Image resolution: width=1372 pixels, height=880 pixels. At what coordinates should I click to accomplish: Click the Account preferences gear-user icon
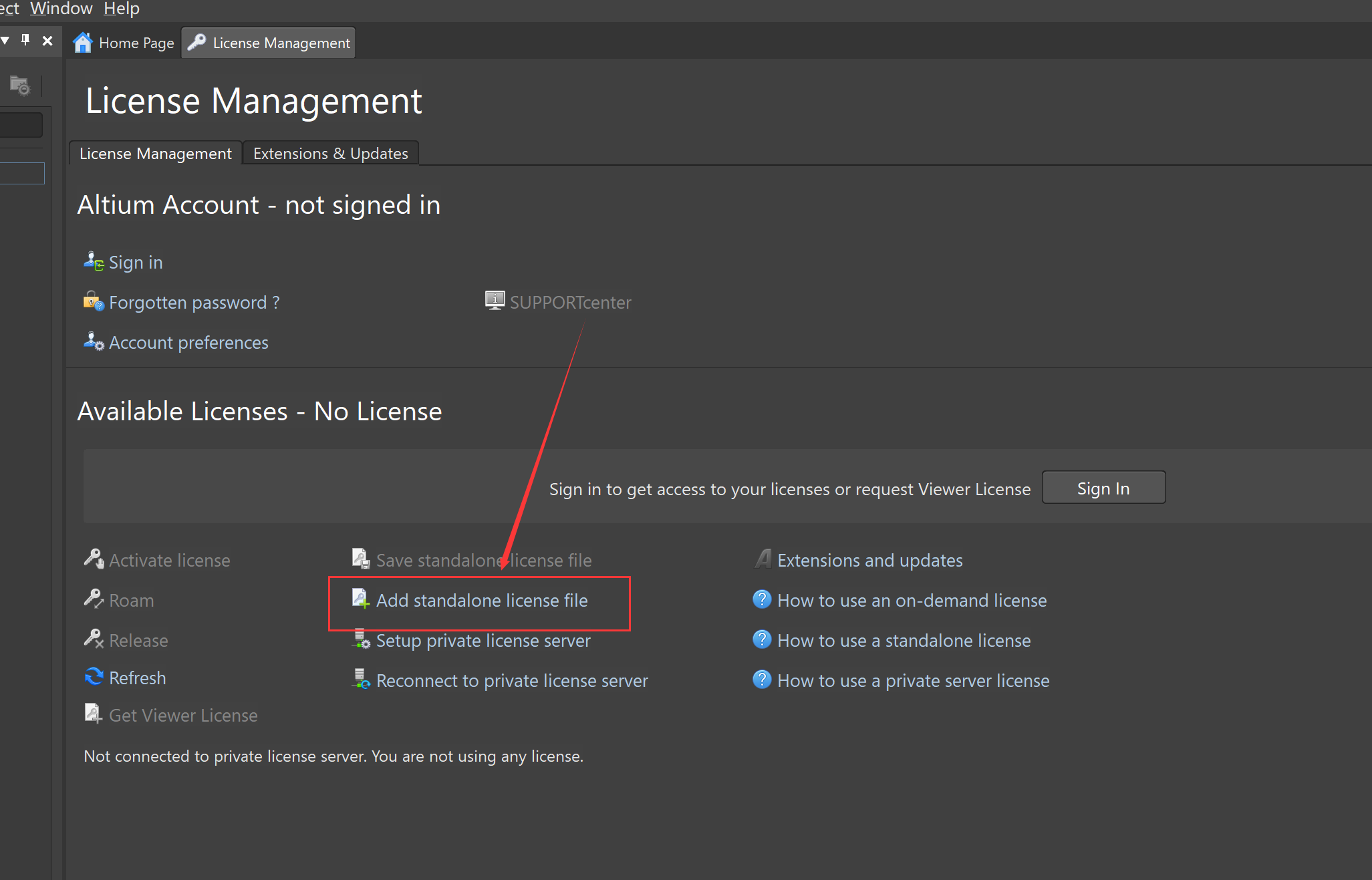(94, 341)
